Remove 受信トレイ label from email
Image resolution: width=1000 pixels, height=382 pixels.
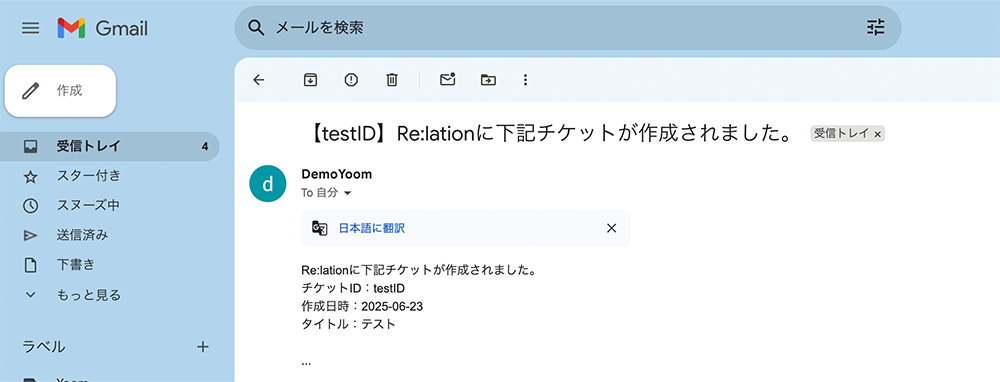pos(878,134)
